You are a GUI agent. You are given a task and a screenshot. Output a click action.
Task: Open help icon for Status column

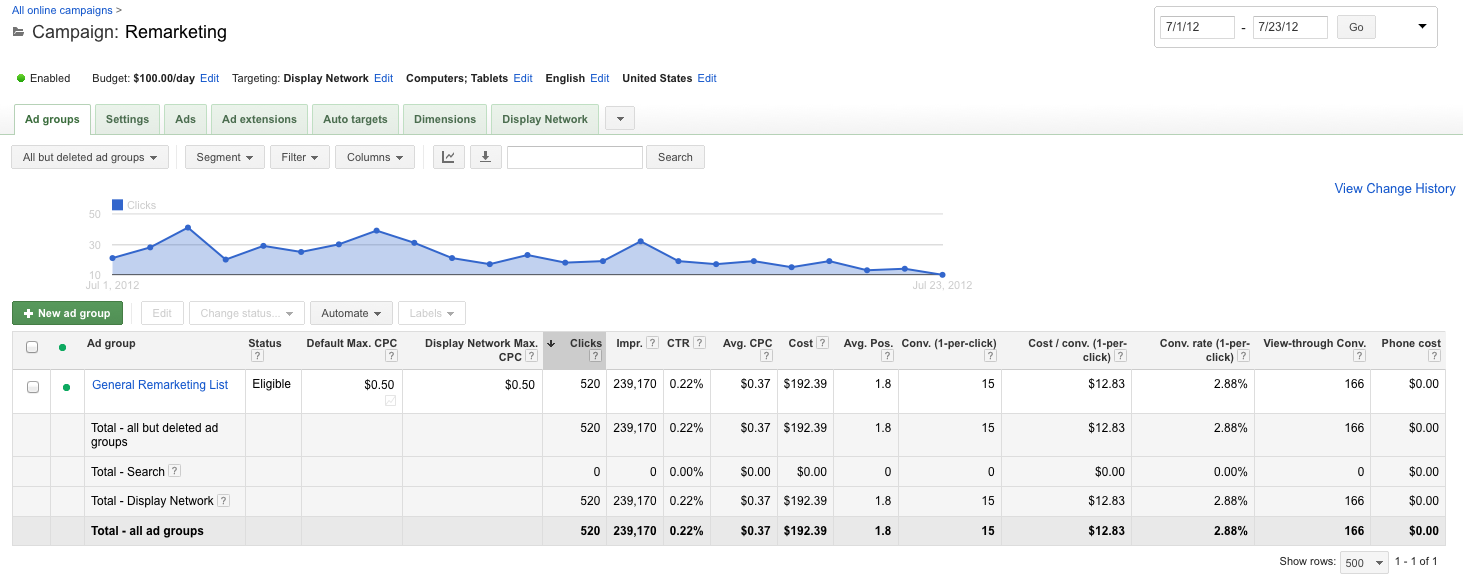(x=257, y=356)
